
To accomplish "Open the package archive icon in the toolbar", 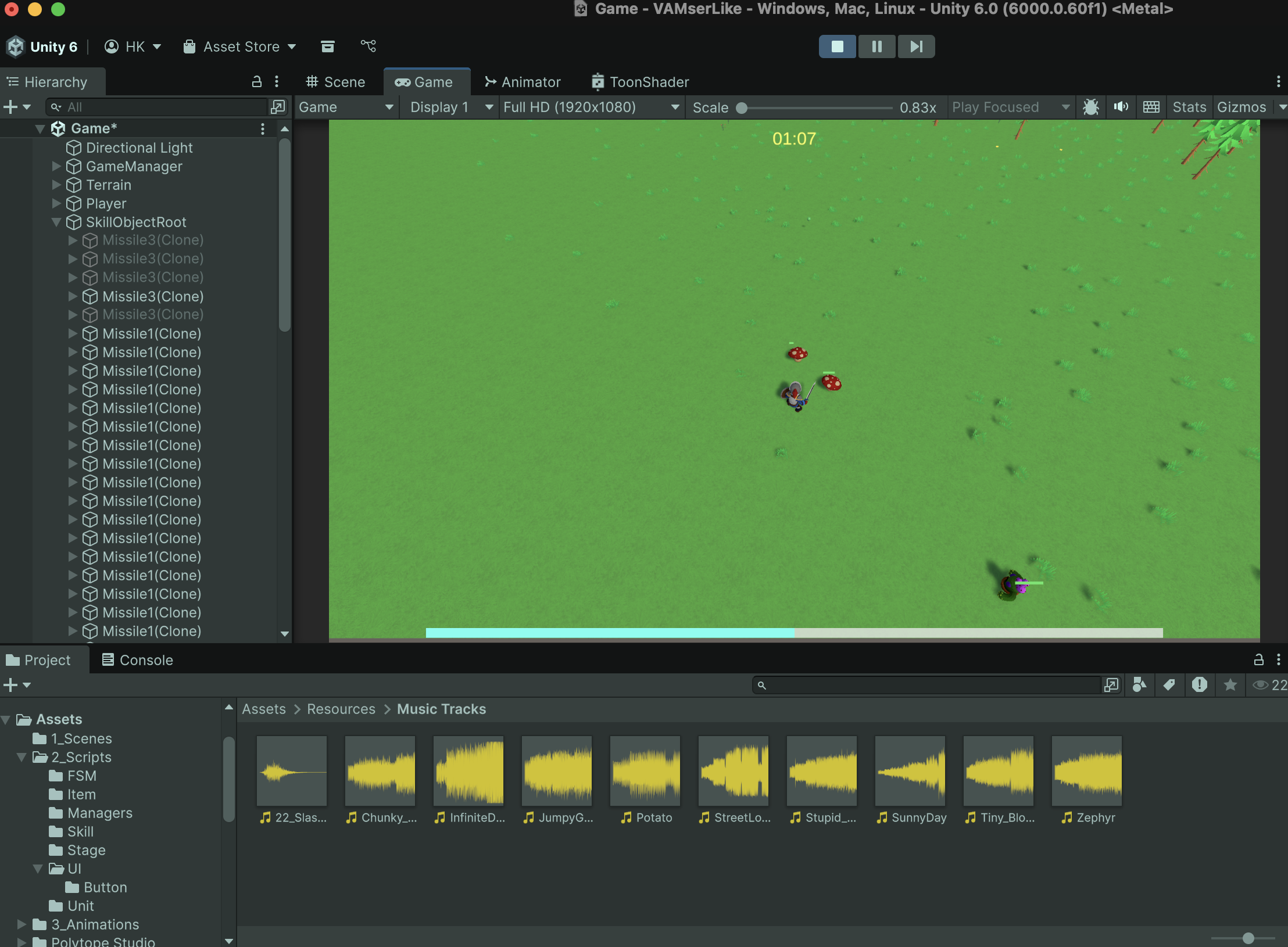I will 328,46.
